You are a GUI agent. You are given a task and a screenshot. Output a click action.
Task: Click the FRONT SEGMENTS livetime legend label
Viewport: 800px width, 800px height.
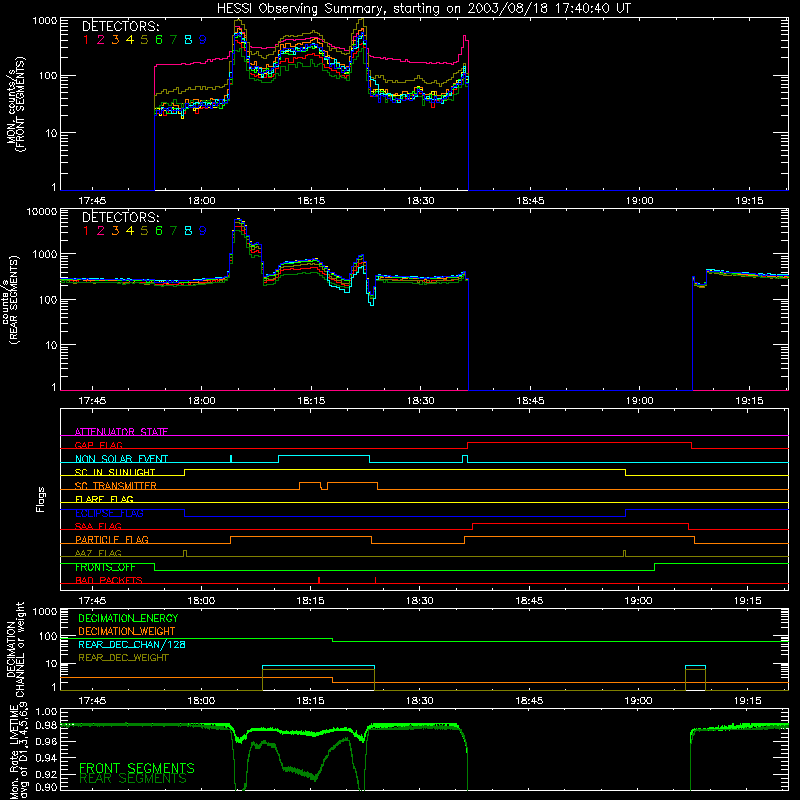[x=137, y=768]
